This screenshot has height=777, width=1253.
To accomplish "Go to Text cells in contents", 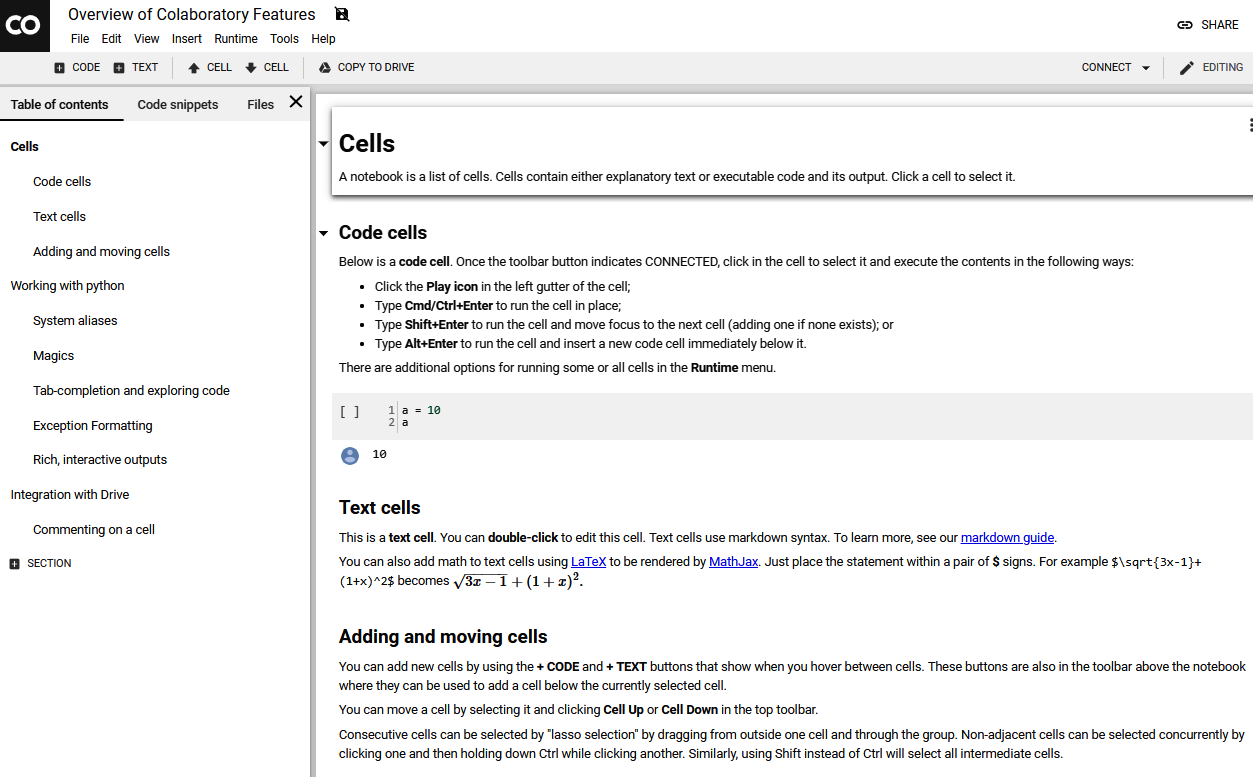I will (59, 217).
